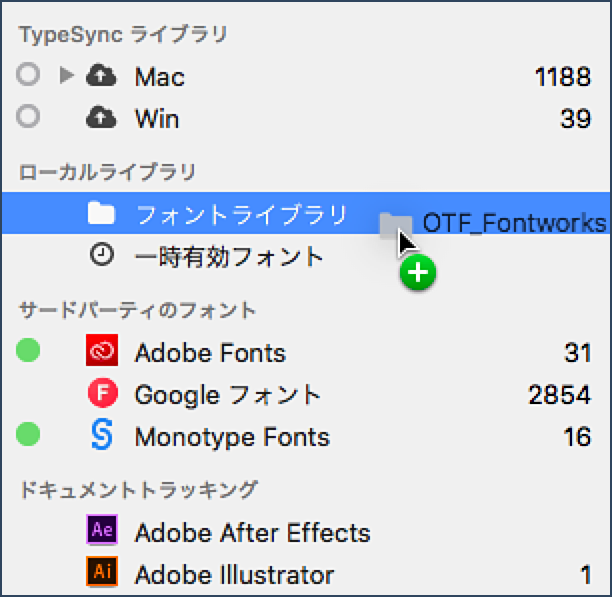
Task: Select 一時有効フォント row
Action: click(306, 255)
